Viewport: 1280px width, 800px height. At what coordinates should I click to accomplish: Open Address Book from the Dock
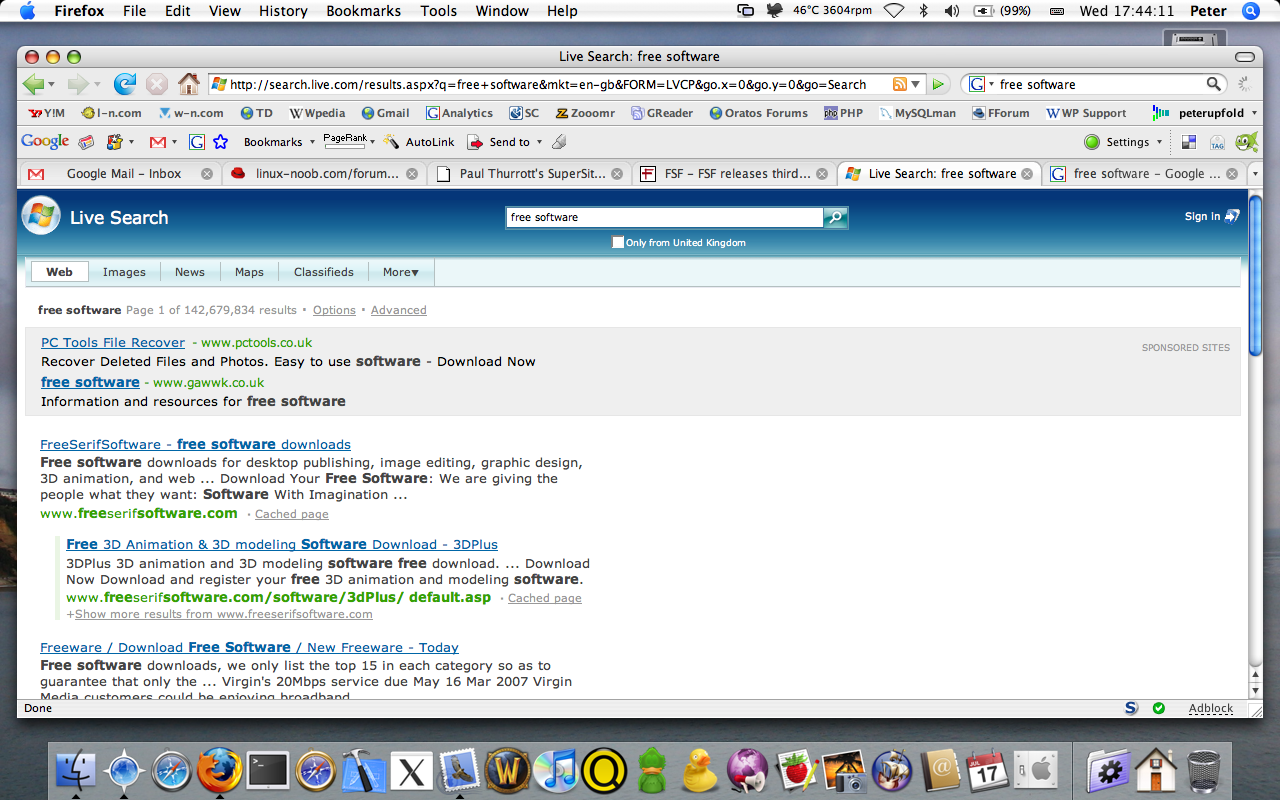pyautogui.click(x=940, y=771)
